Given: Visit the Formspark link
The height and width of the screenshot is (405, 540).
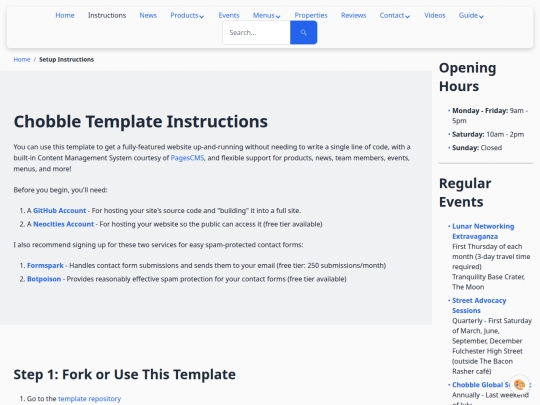Looking at the screenshot, I should point(45,266).
